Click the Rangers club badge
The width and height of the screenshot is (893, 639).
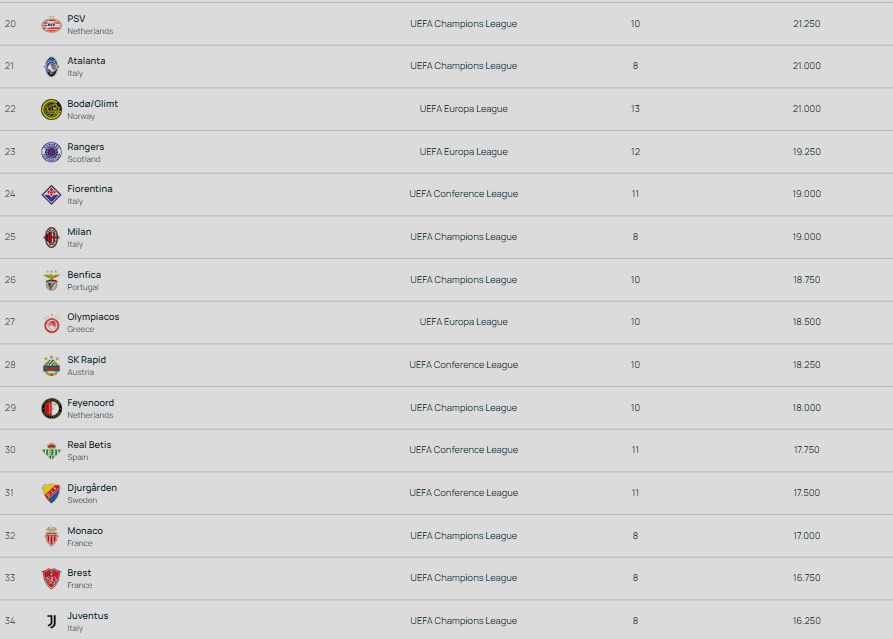click(x=51, y=152)
